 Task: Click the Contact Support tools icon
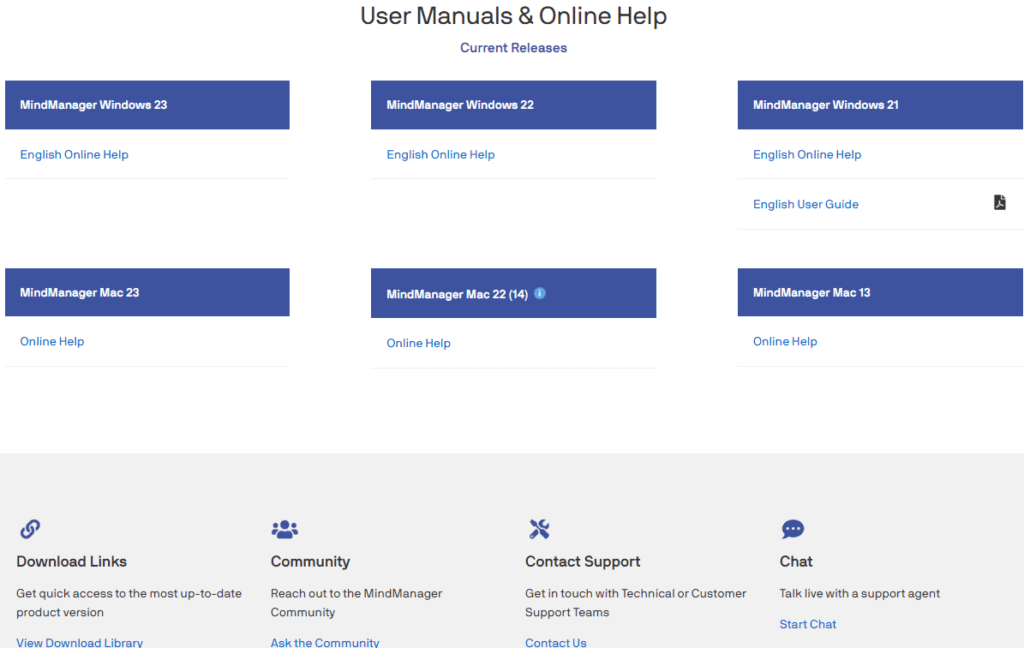539,528
